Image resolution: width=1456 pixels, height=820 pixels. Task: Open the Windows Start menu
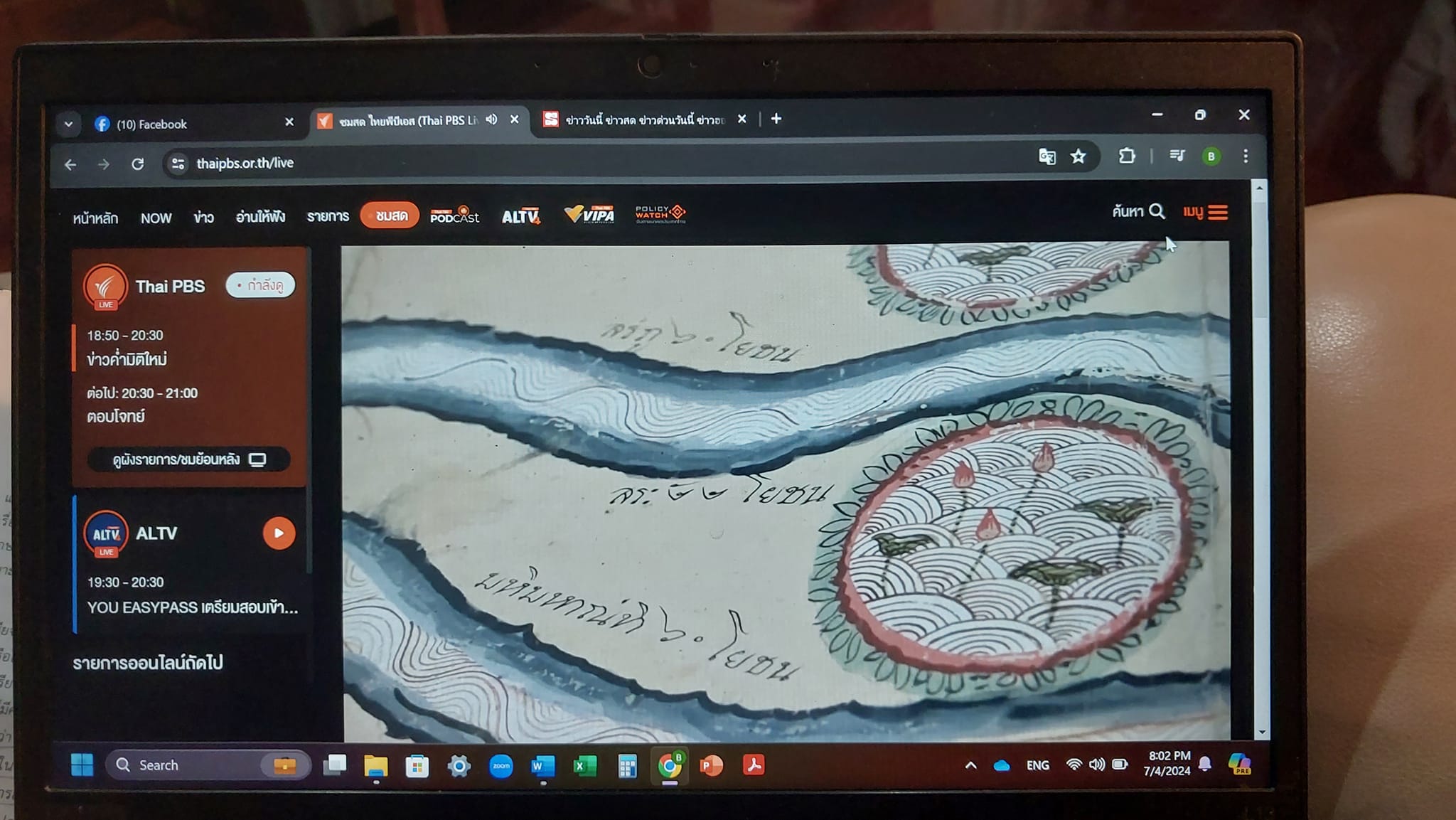pos(82,765)
